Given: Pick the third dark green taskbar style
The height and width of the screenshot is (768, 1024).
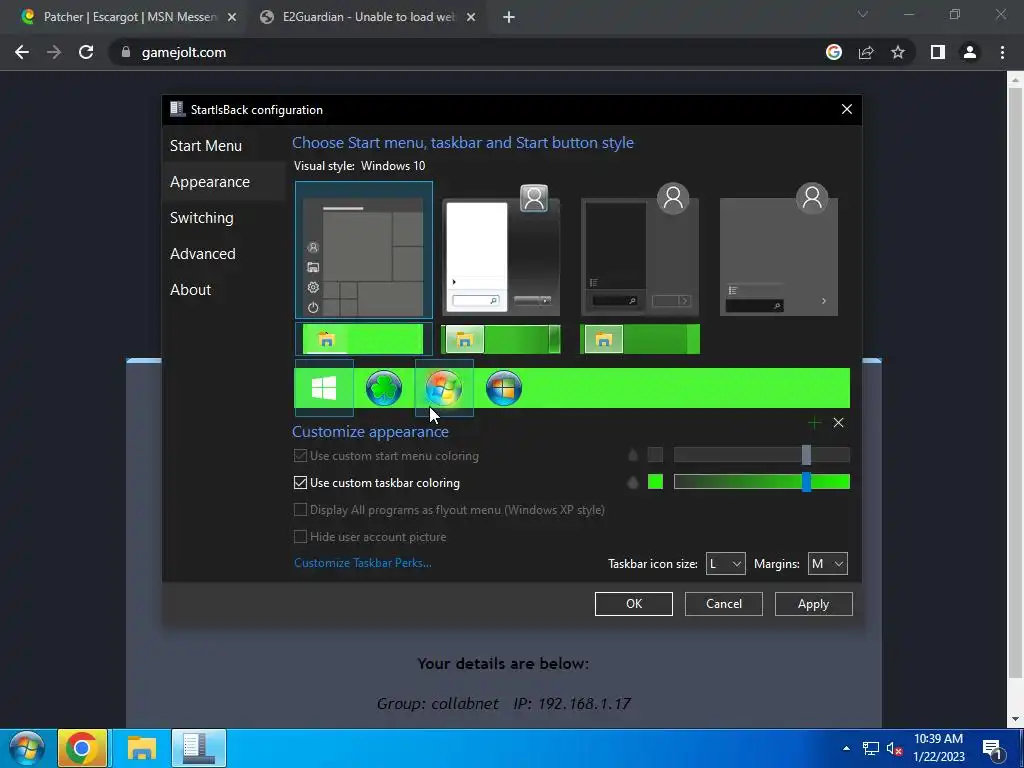Looking at the screenshot, I should 640,340.
